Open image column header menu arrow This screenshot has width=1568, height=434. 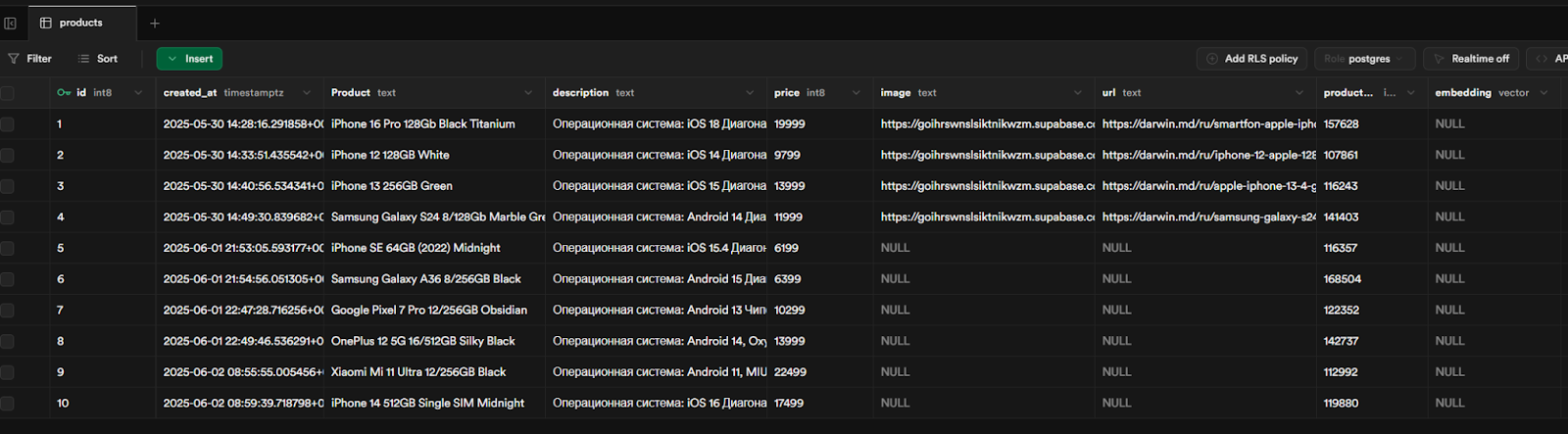(1077, 93)
